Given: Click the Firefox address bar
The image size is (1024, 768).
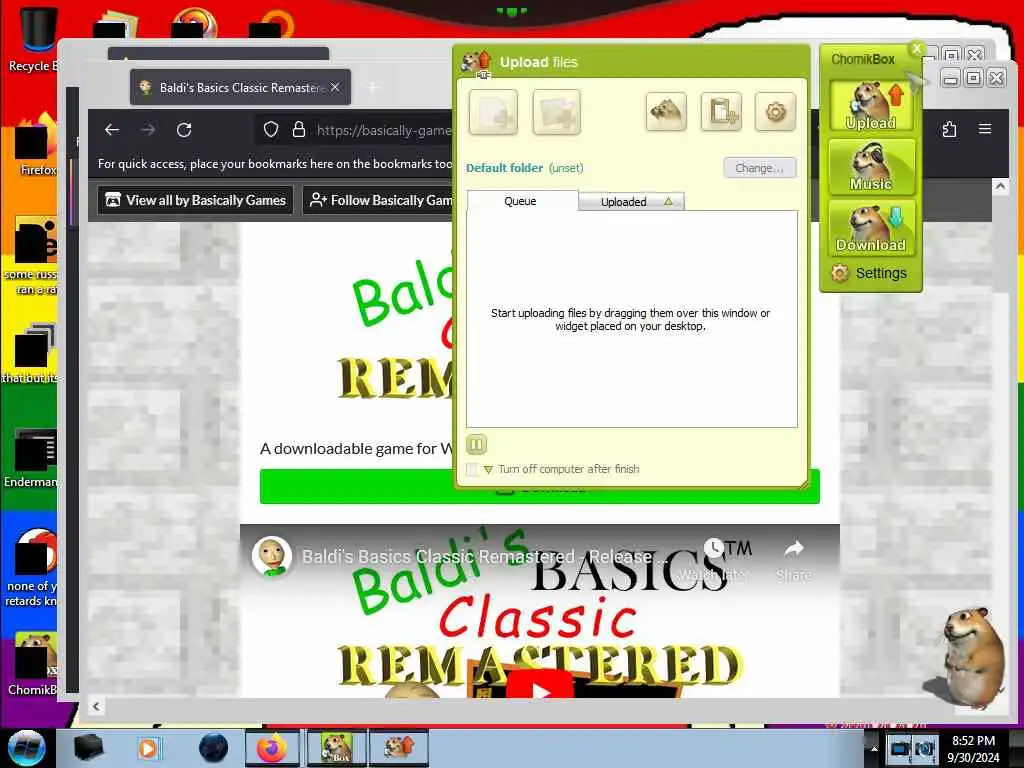Looking at the screenshot, I should click(x=384, y=131).
